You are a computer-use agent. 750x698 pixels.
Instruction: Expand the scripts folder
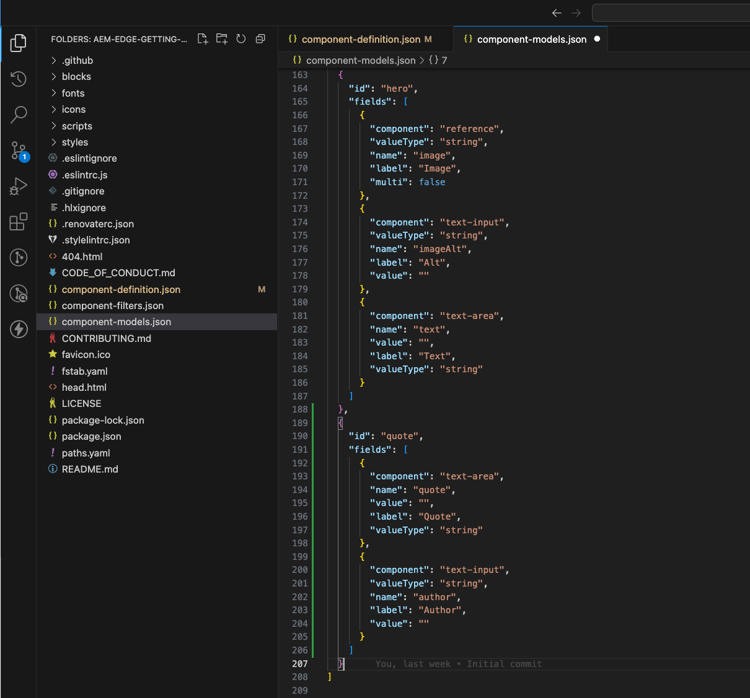77,126
